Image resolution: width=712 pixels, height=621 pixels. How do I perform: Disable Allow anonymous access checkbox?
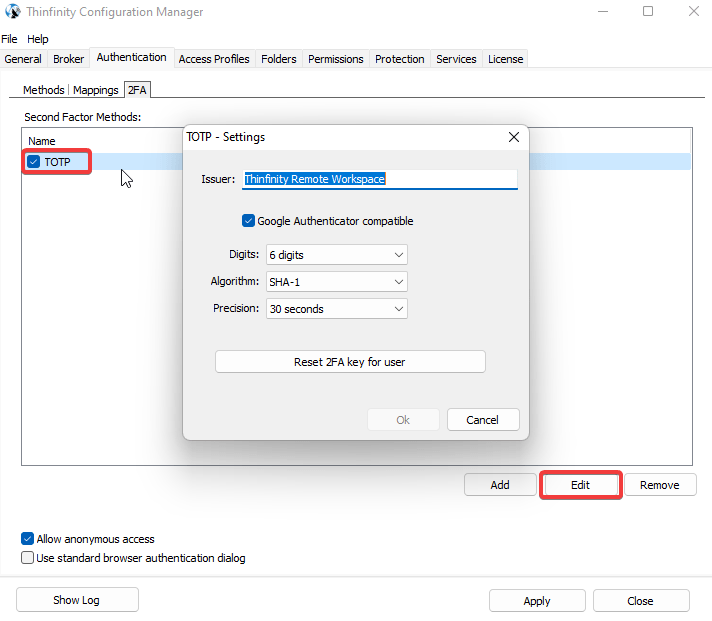[x=27, y=539]
